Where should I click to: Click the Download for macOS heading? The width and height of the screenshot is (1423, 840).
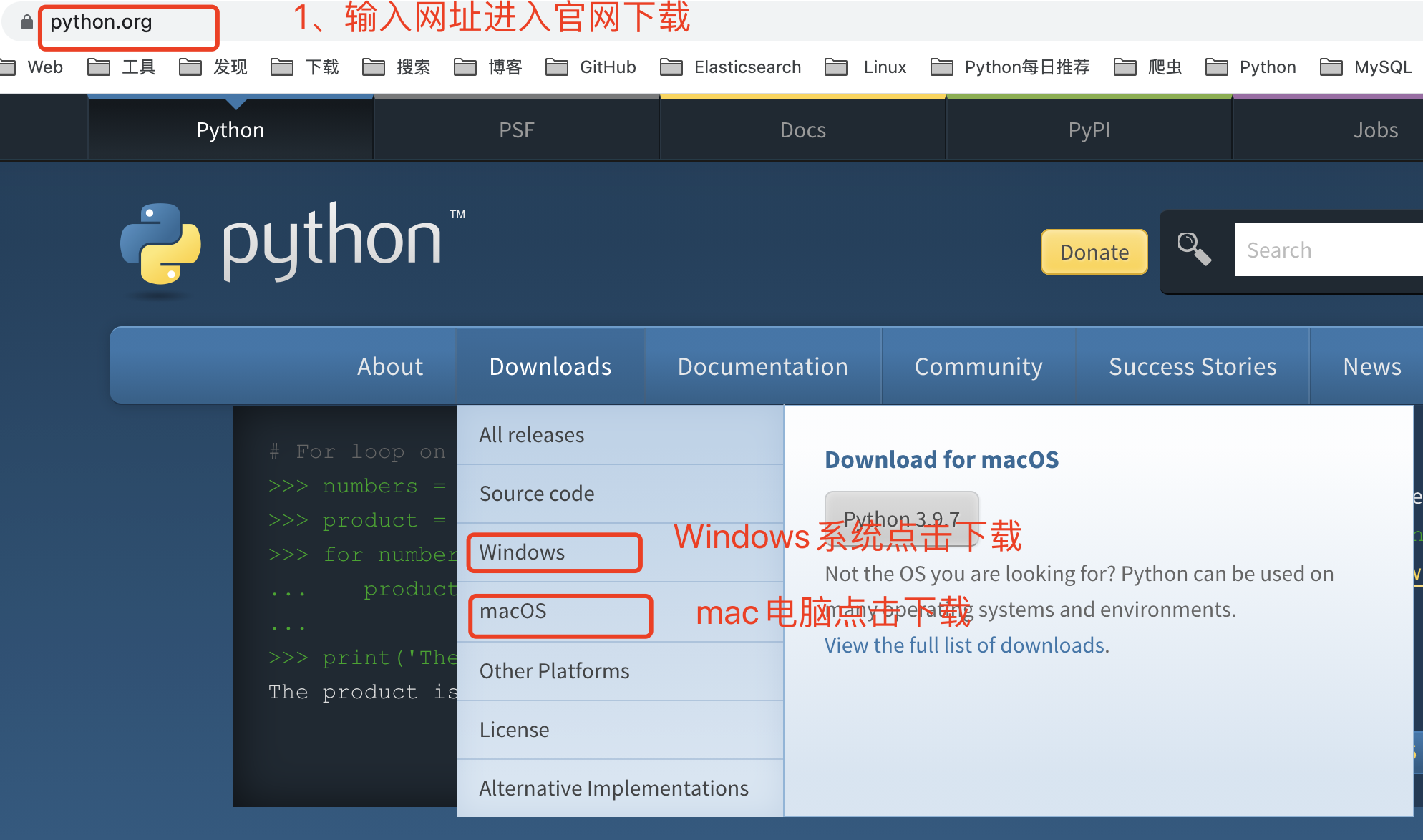point(941,459)
